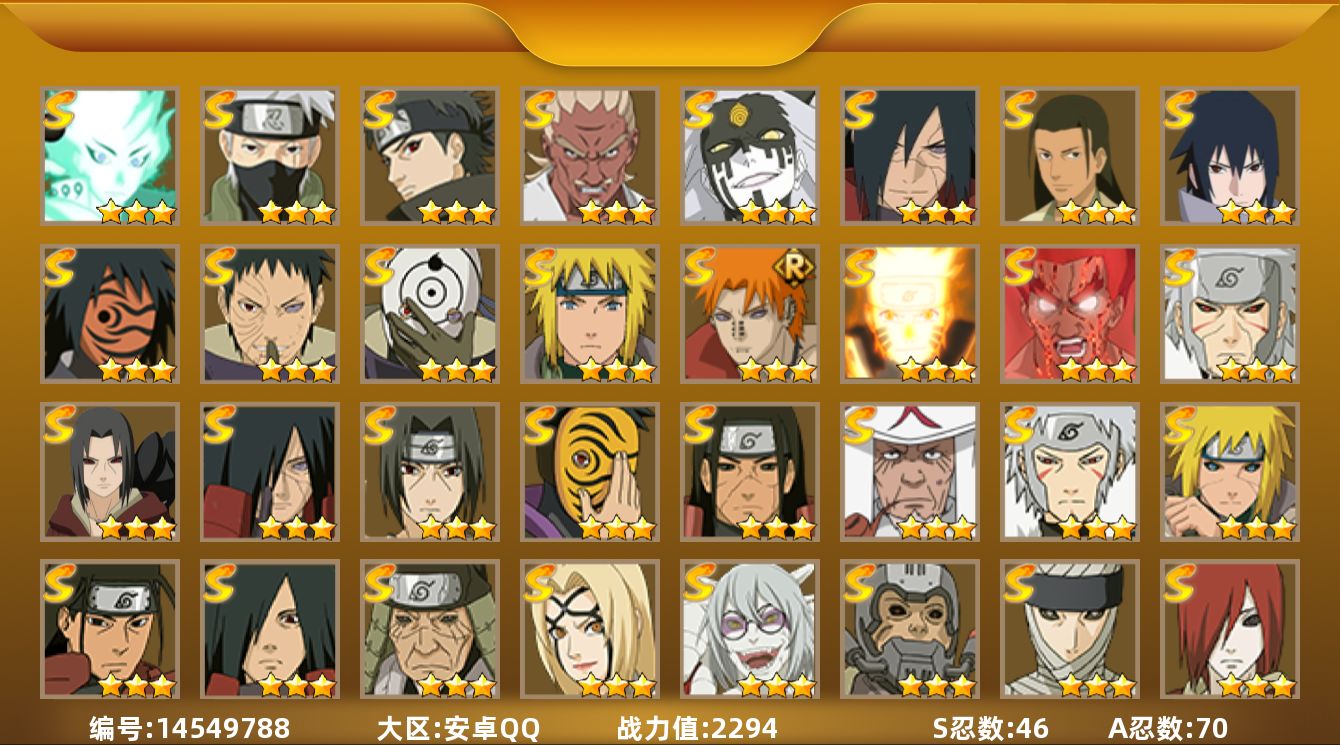Choose the red-skinned angry Raikage portrait
Screen dimensions: 1340x745
click(590, 155)
